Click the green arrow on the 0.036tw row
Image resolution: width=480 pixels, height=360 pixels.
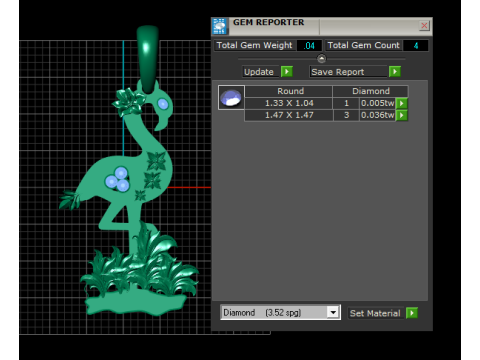click(402, 115)
